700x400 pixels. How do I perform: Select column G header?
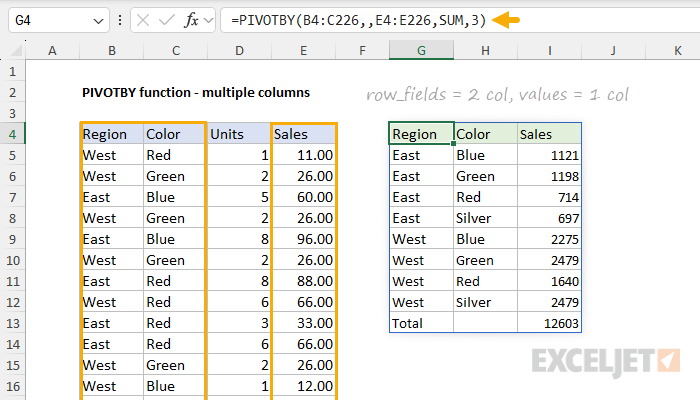point(421,50)
